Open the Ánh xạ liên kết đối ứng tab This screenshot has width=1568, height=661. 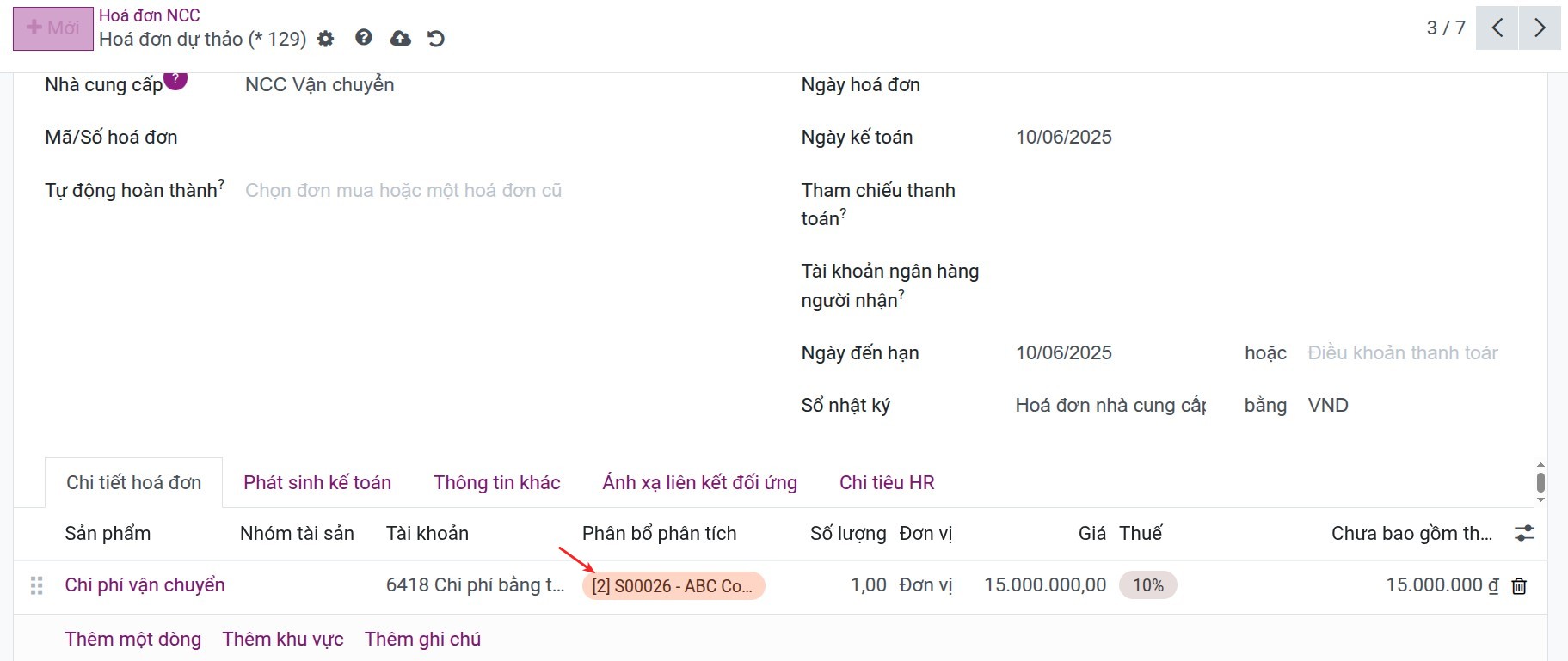click(x=700, y=483)
